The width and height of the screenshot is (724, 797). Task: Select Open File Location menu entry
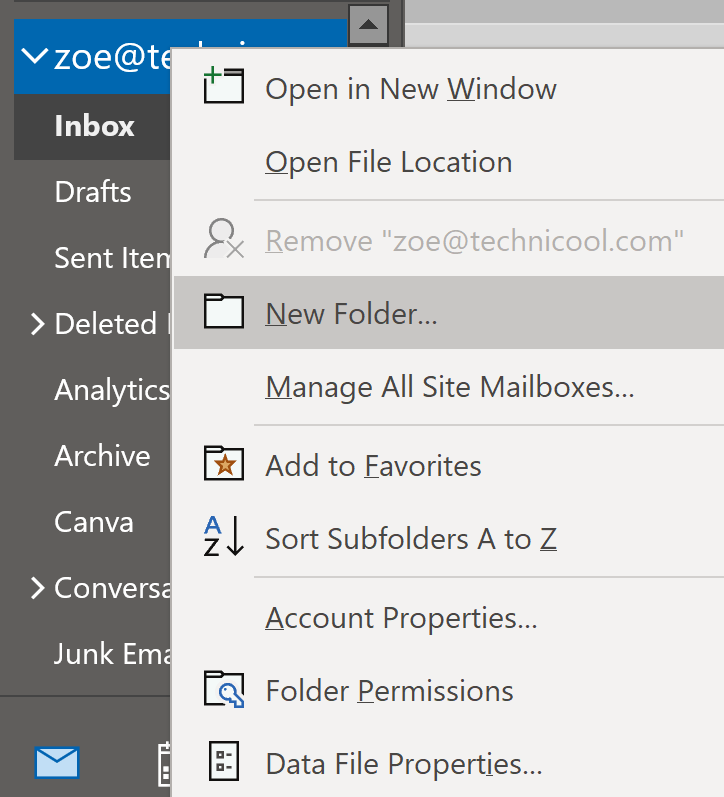point(388,162)
